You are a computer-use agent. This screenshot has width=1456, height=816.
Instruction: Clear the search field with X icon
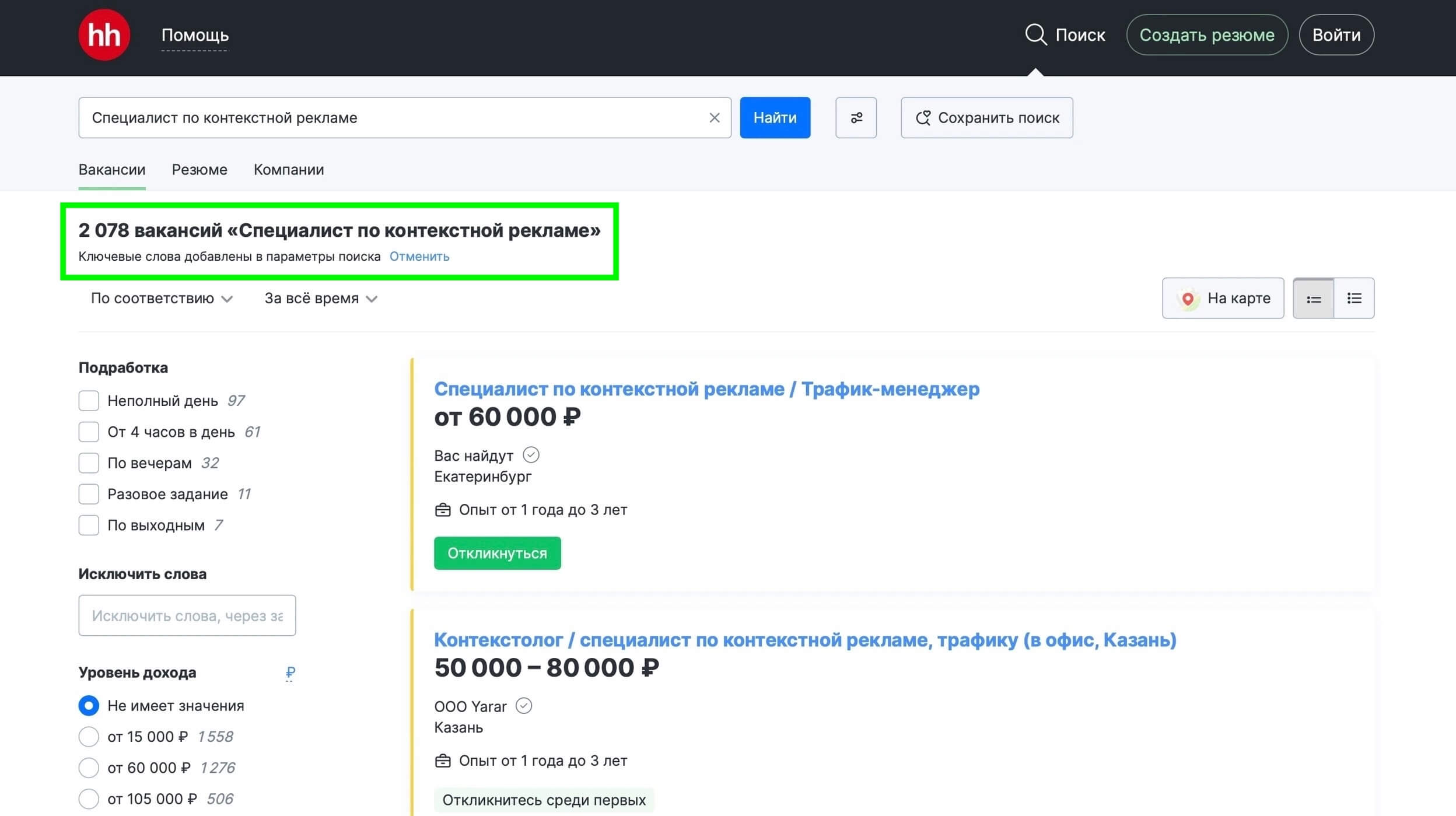(714, 118)
